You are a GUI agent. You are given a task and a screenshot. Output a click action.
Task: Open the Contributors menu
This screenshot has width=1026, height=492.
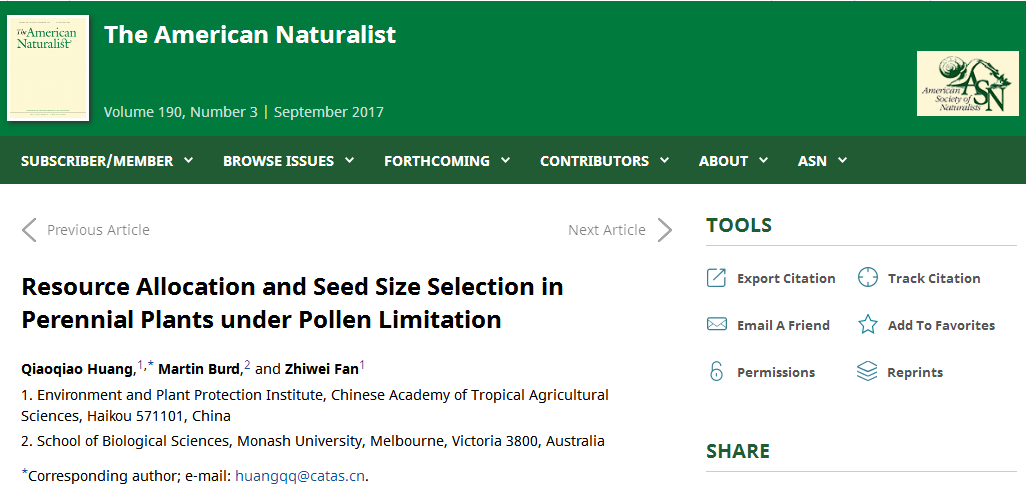coord(605,160)
